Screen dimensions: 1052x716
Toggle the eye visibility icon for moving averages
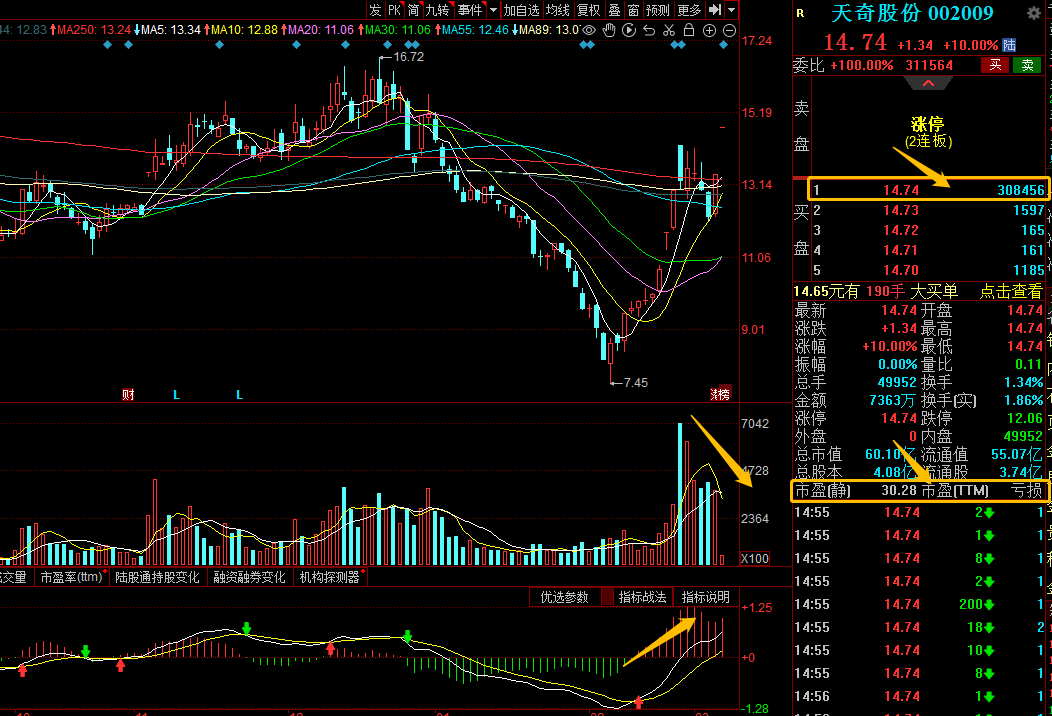(589, 30)
